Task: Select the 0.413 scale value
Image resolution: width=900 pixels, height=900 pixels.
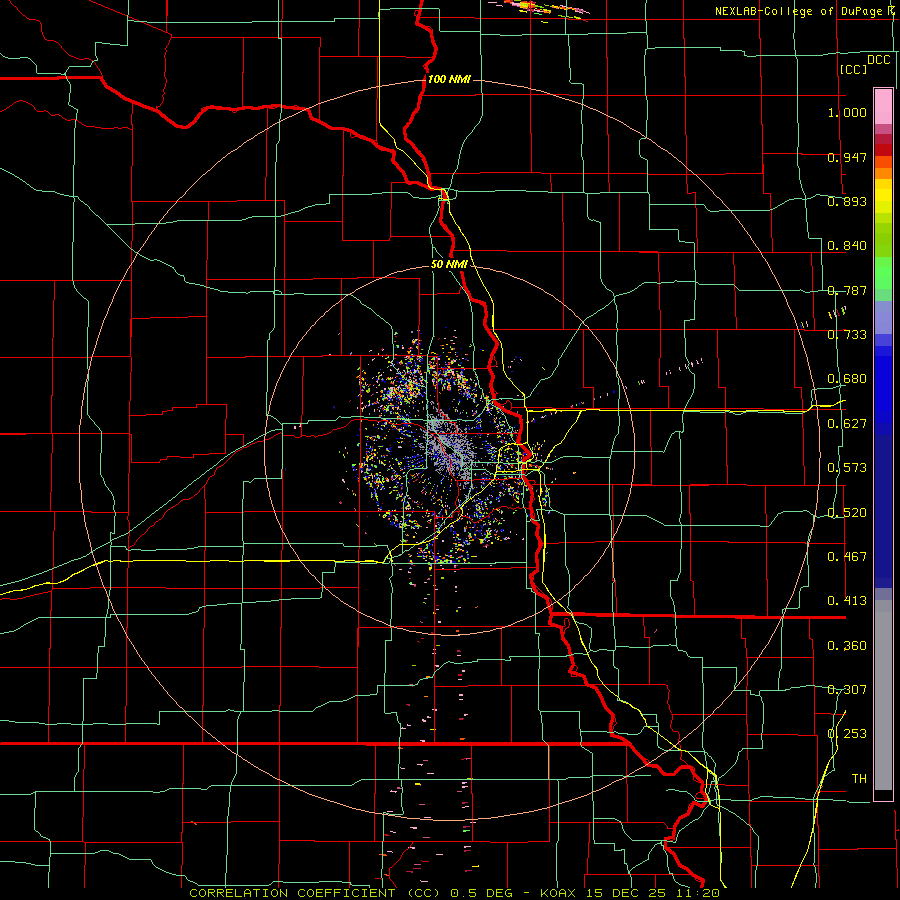Action: [x=847, y=601]
